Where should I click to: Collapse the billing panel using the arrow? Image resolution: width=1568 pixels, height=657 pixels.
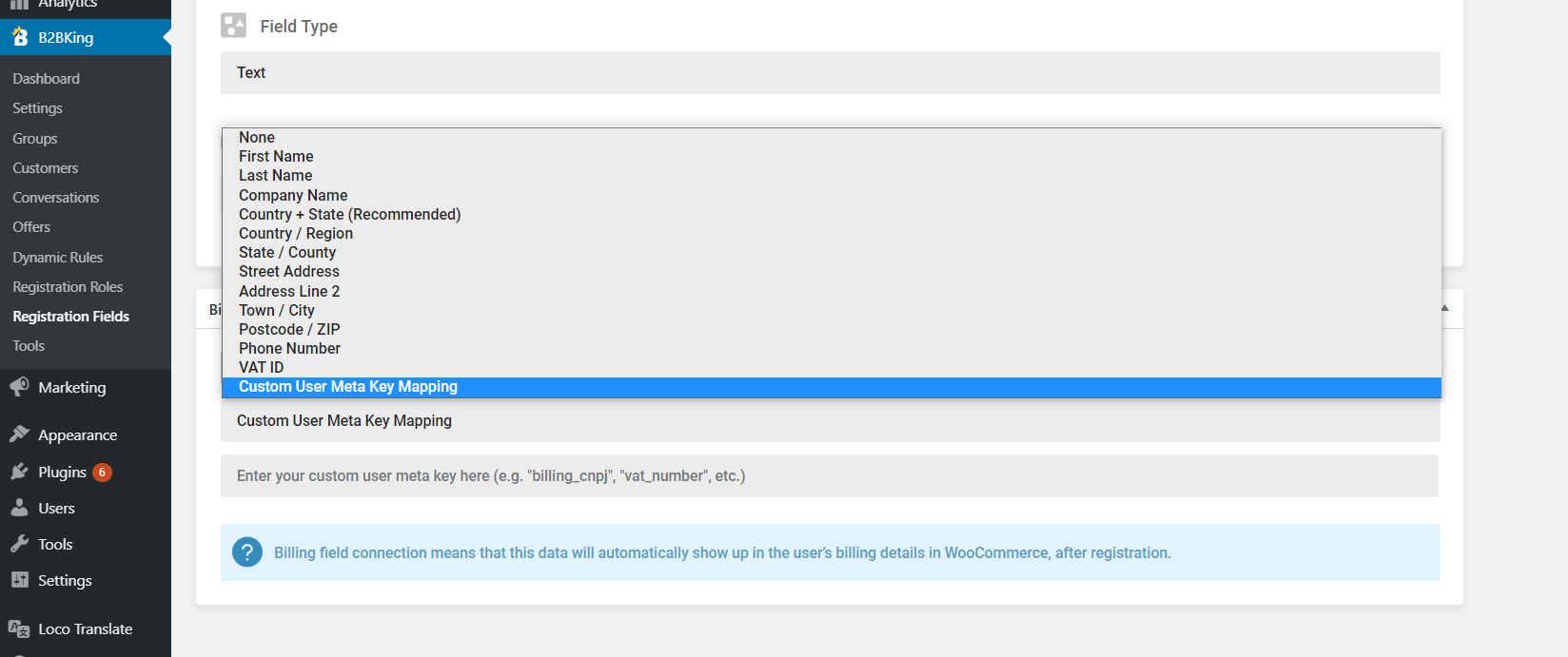pyautogui.click(x=1444, y=308)
